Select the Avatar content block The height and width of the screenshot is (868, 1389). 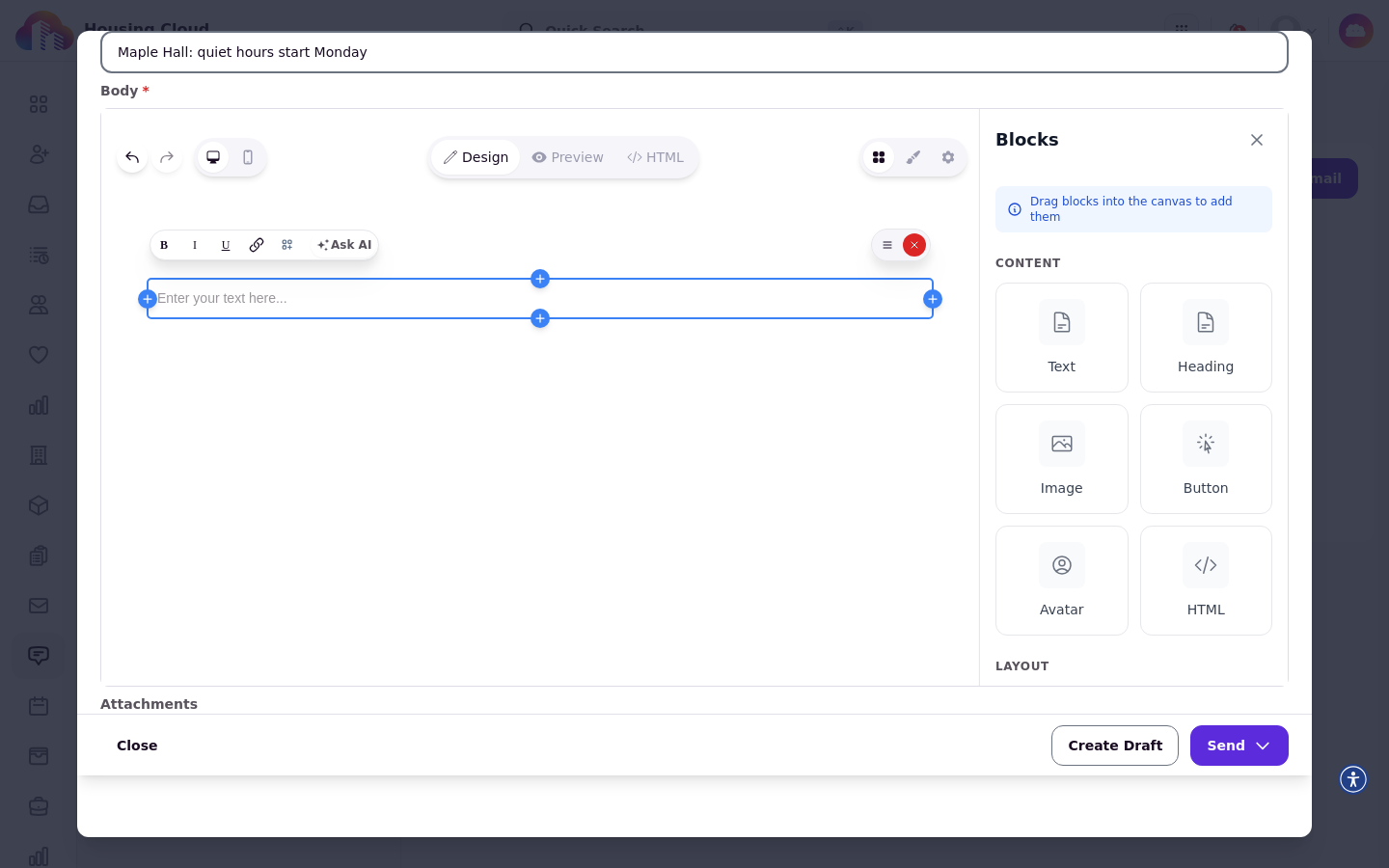tap(1062, 581)
